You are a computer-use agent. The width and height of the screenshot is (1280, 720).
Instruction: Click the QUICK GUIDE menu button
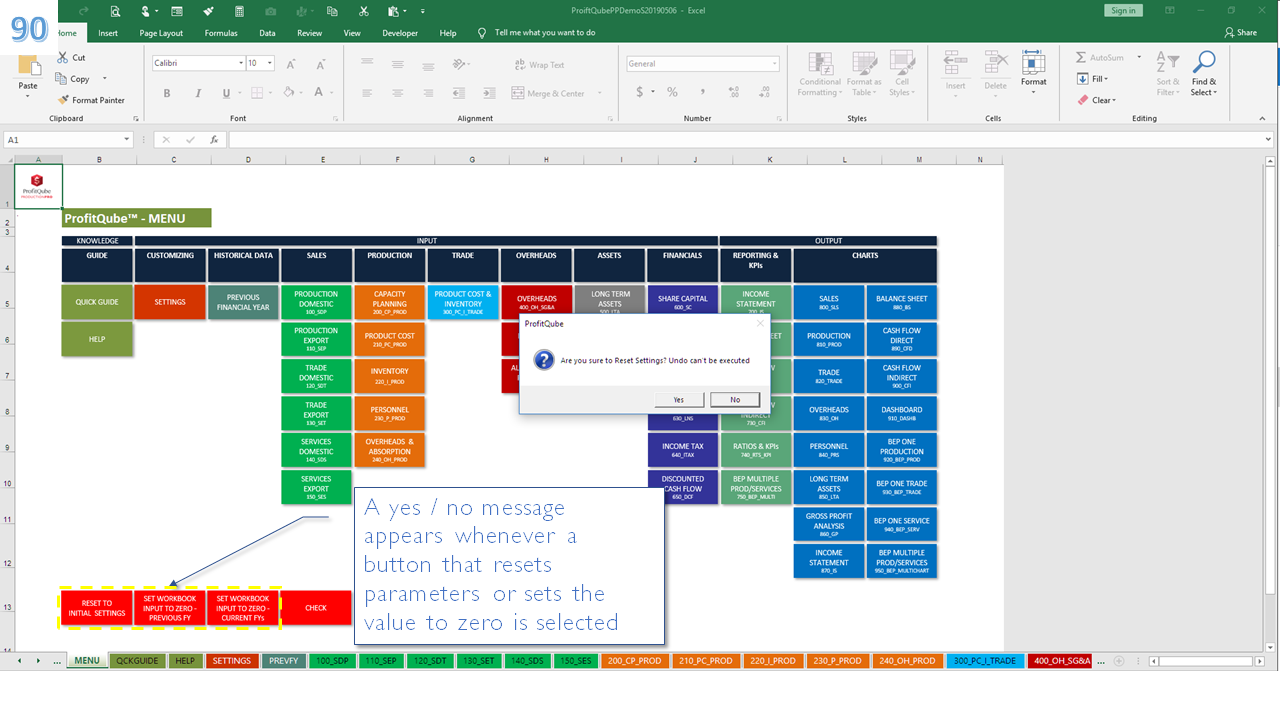(97, 302)
